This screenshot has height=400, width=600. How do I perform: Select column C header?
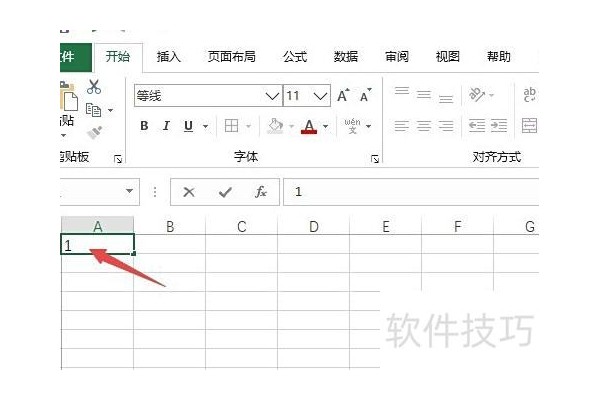[x=241, y=225]
